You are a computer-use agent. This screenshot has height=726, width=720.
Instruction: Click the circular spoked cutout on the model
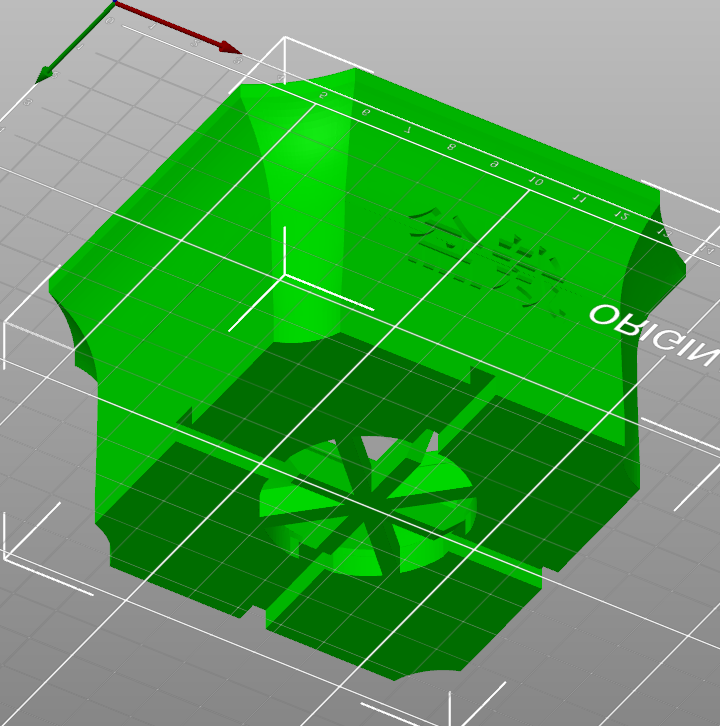pos(368,506)
